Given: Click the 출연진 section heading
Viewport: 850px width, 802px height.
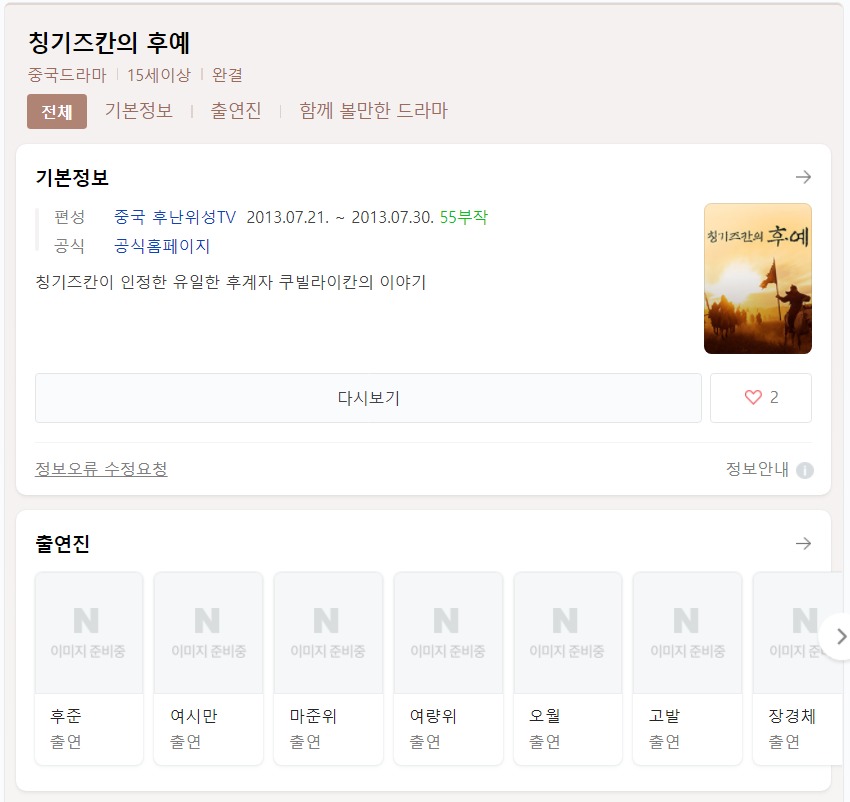Looking at the screenshot, I should point(62,543).
